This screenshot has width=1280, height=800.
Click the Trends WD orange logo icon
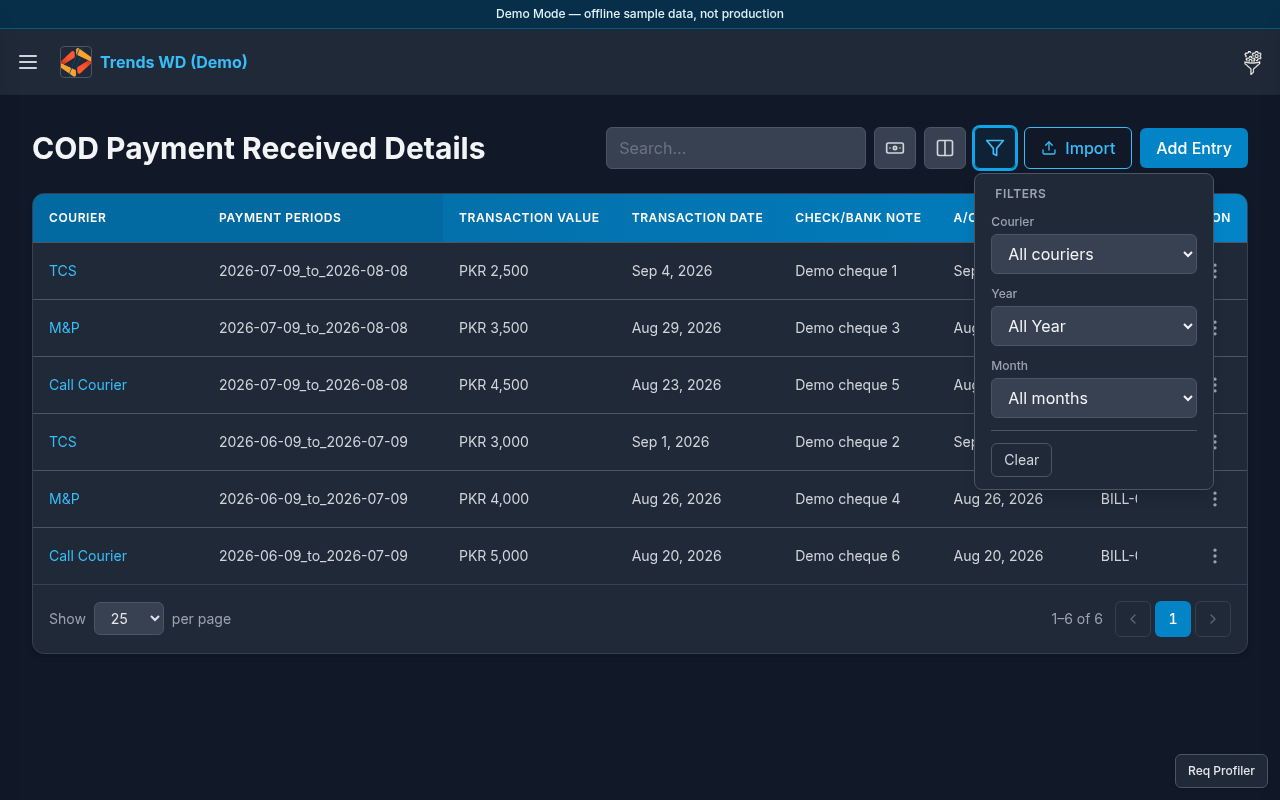pyautogui.click(x=76, y=62)
